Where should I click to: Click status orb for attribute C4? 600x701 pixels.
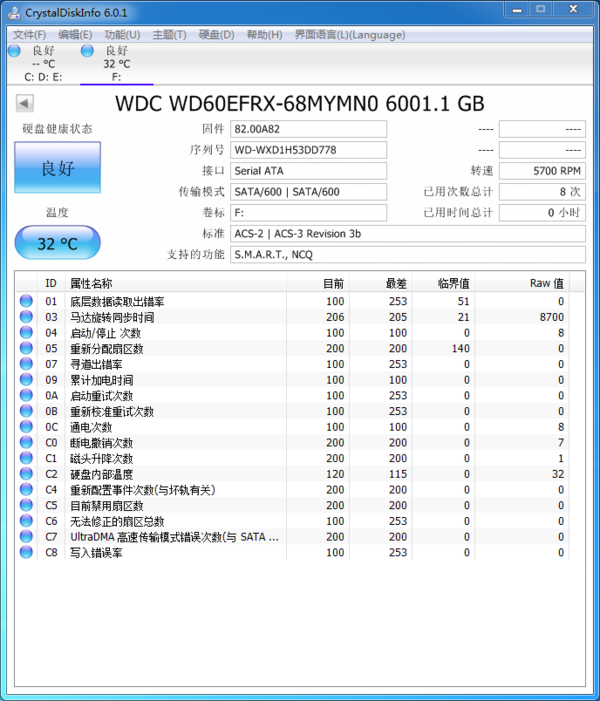[26, 489]
